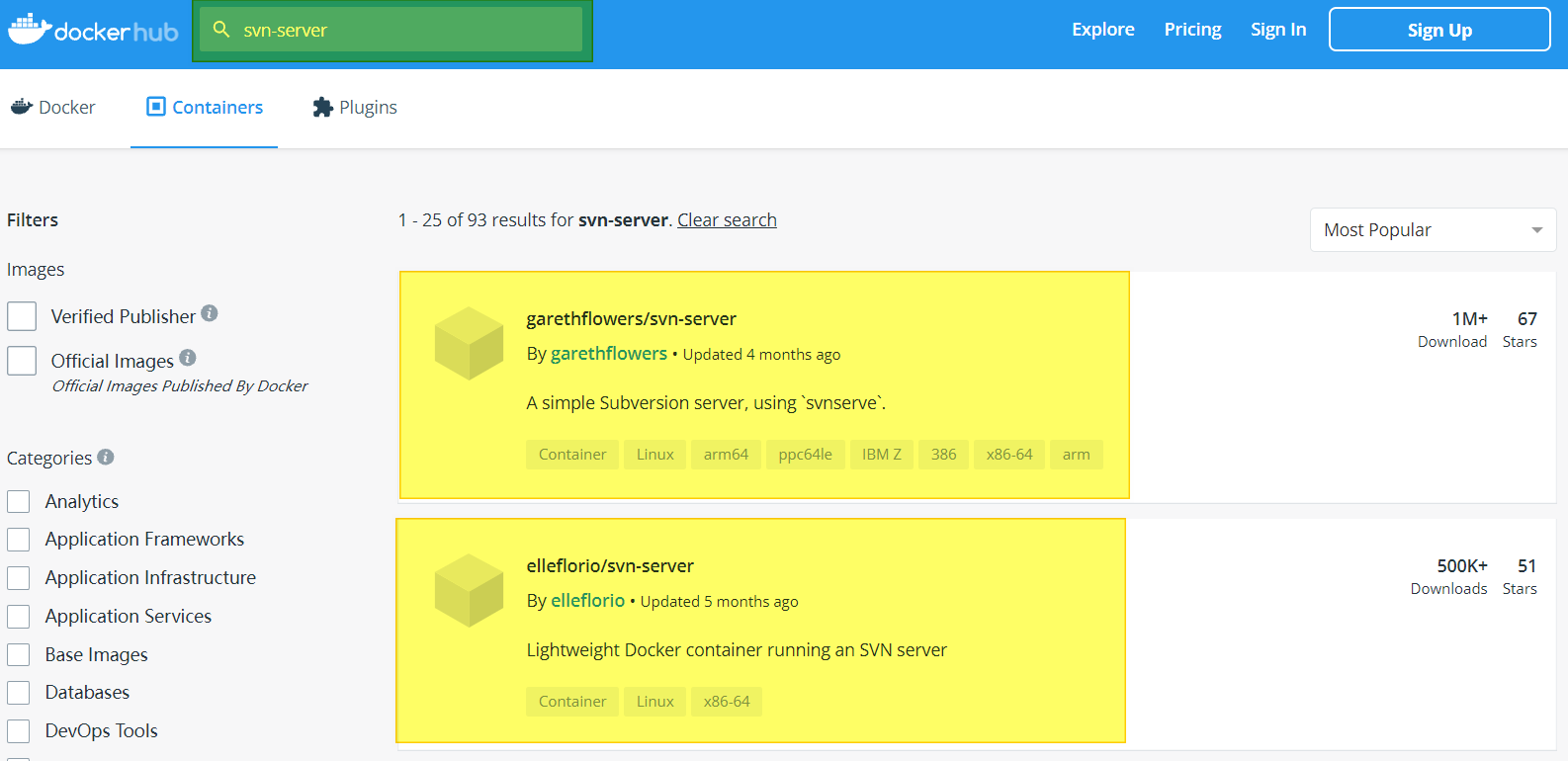The height and width of the screenshot is (761, 1568).
Task: Enable the Verified Publisher checkbox
Action: pyautogui.click(x=22, y=316)
